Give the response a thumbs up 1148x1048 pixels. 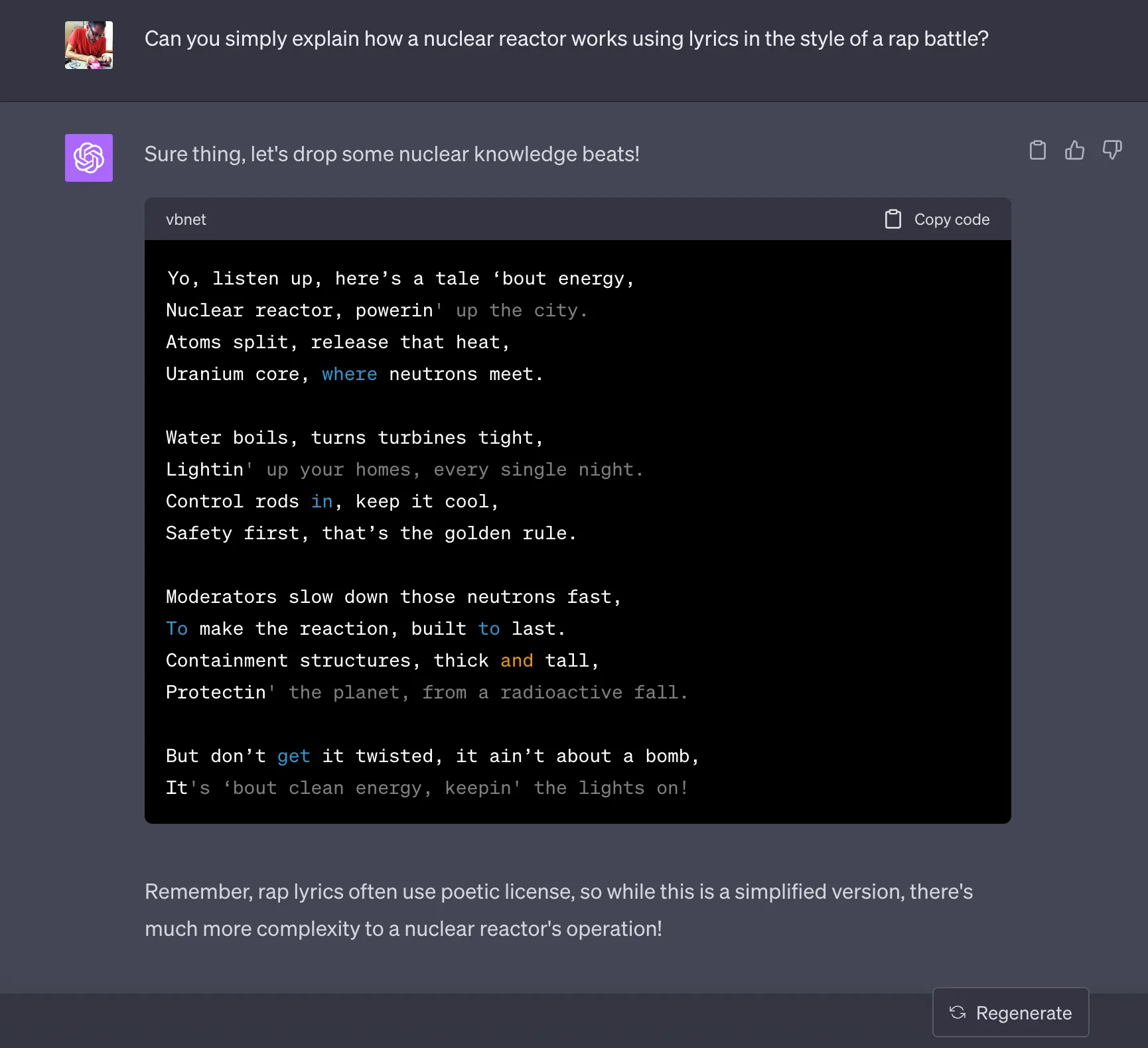point(1074,150)
